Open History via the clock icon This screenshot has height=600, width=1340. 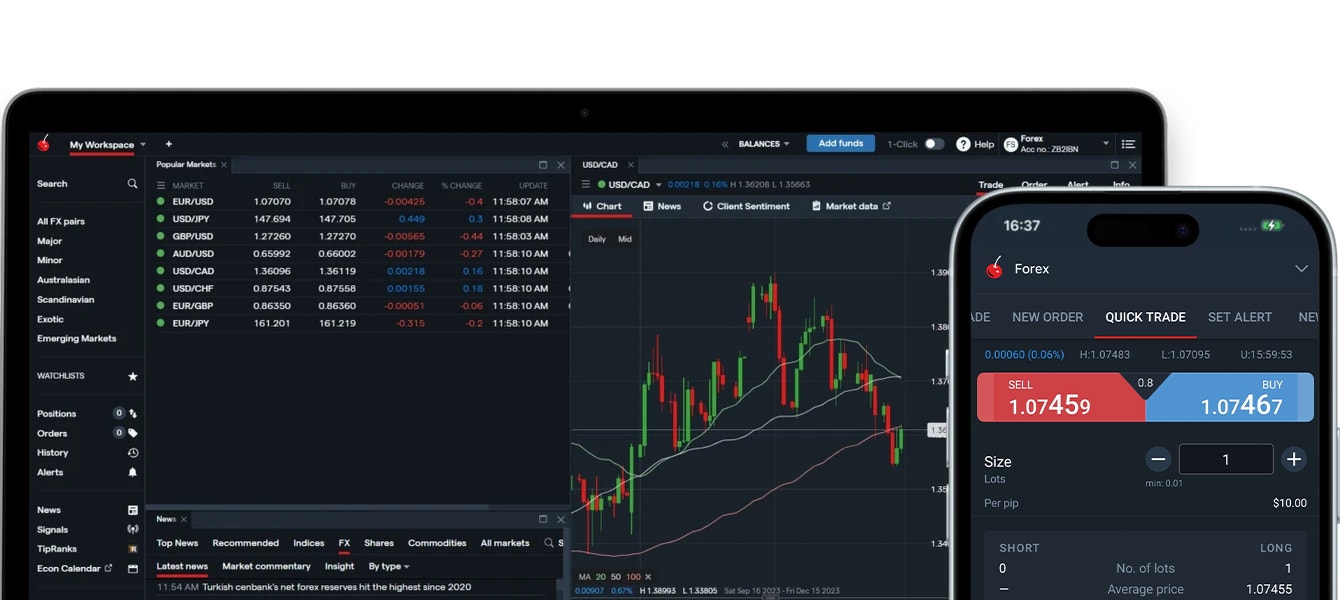[133, 453]
